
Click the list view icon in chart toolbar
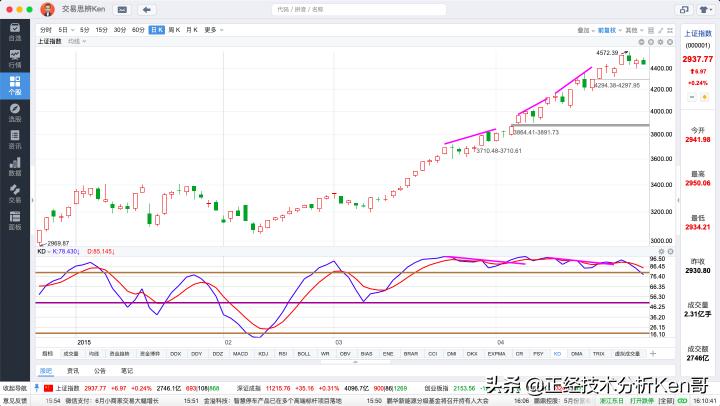651,30
